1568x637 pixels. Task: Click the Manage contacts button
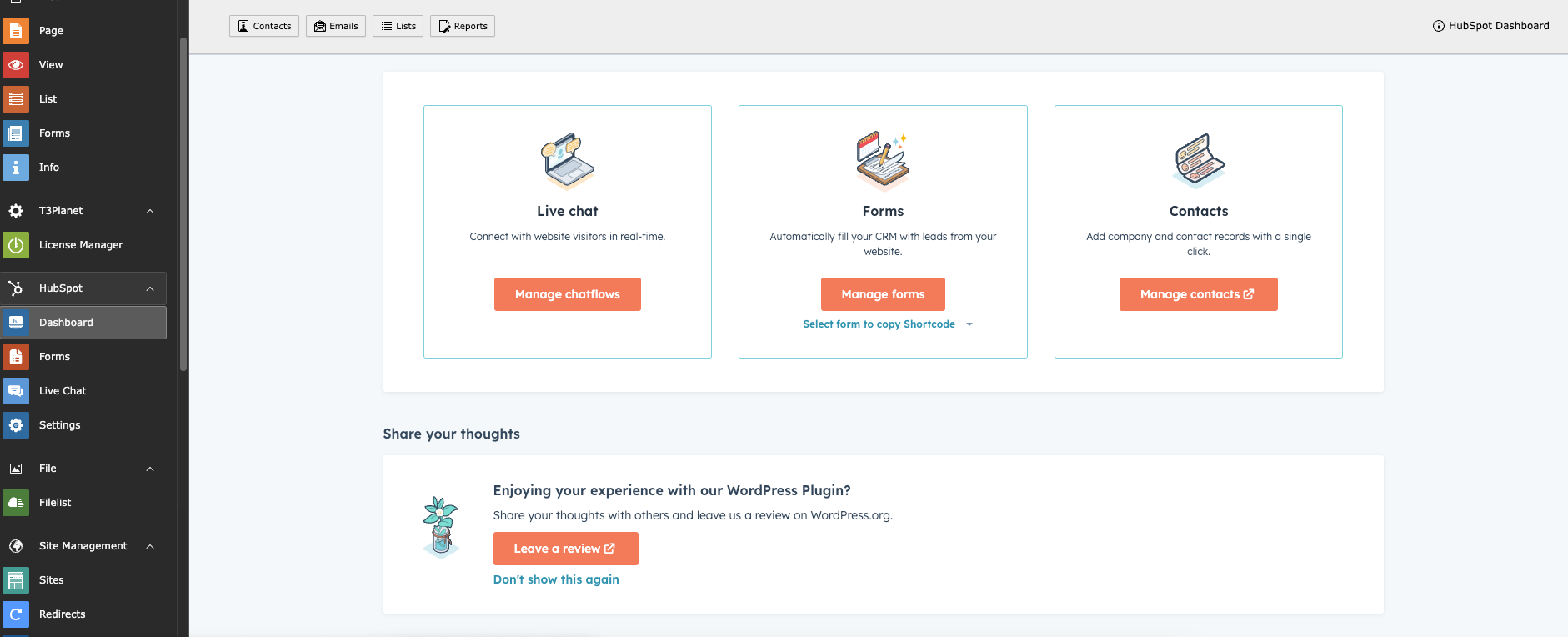[1199, 294]
